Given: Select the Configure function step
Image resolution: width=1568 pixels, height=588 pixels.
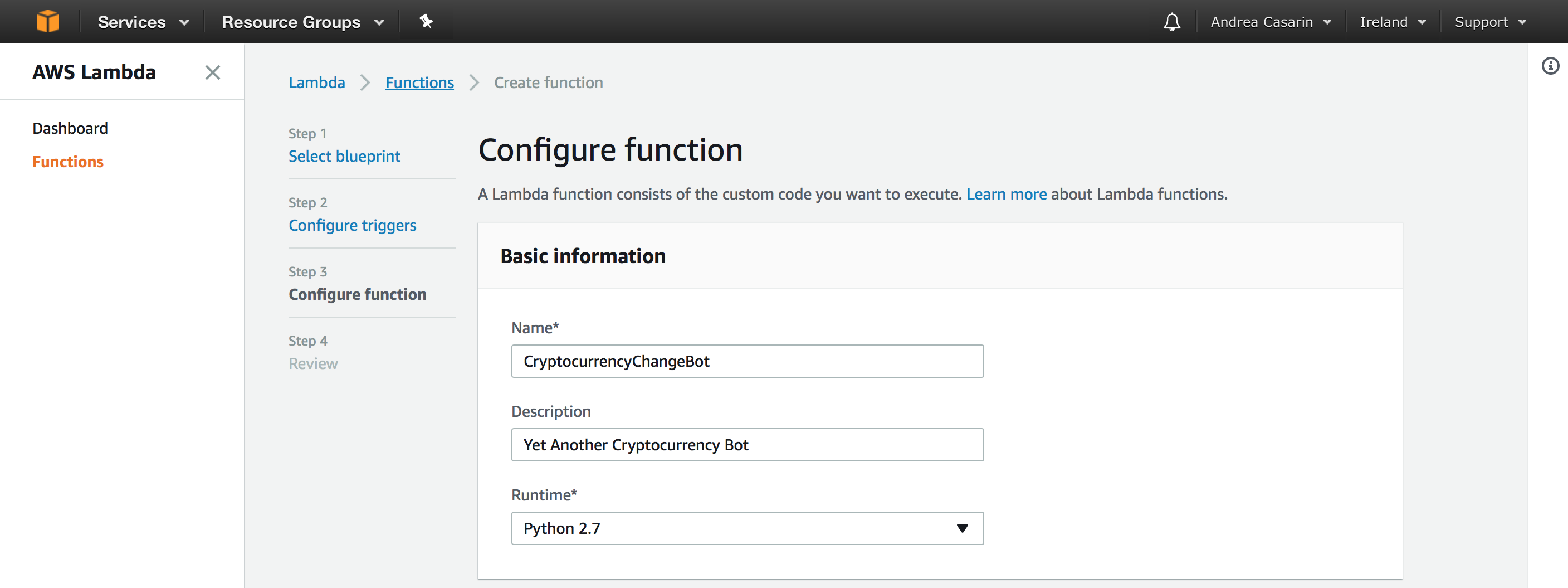Looking at the screenshot, I should 357,294.
